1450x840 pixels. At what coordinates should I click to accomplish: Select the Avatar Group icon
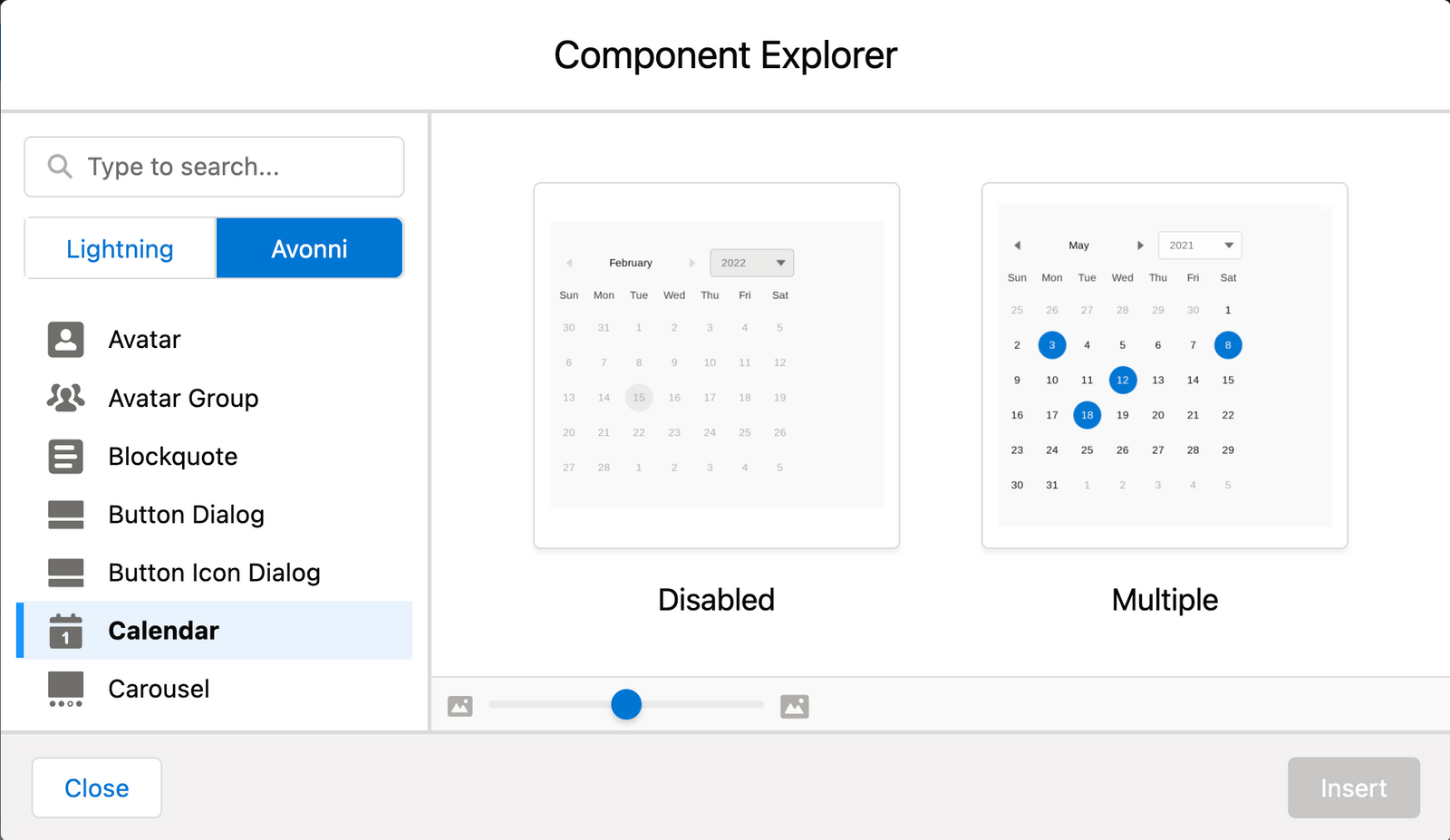click(x=64, y=397)
